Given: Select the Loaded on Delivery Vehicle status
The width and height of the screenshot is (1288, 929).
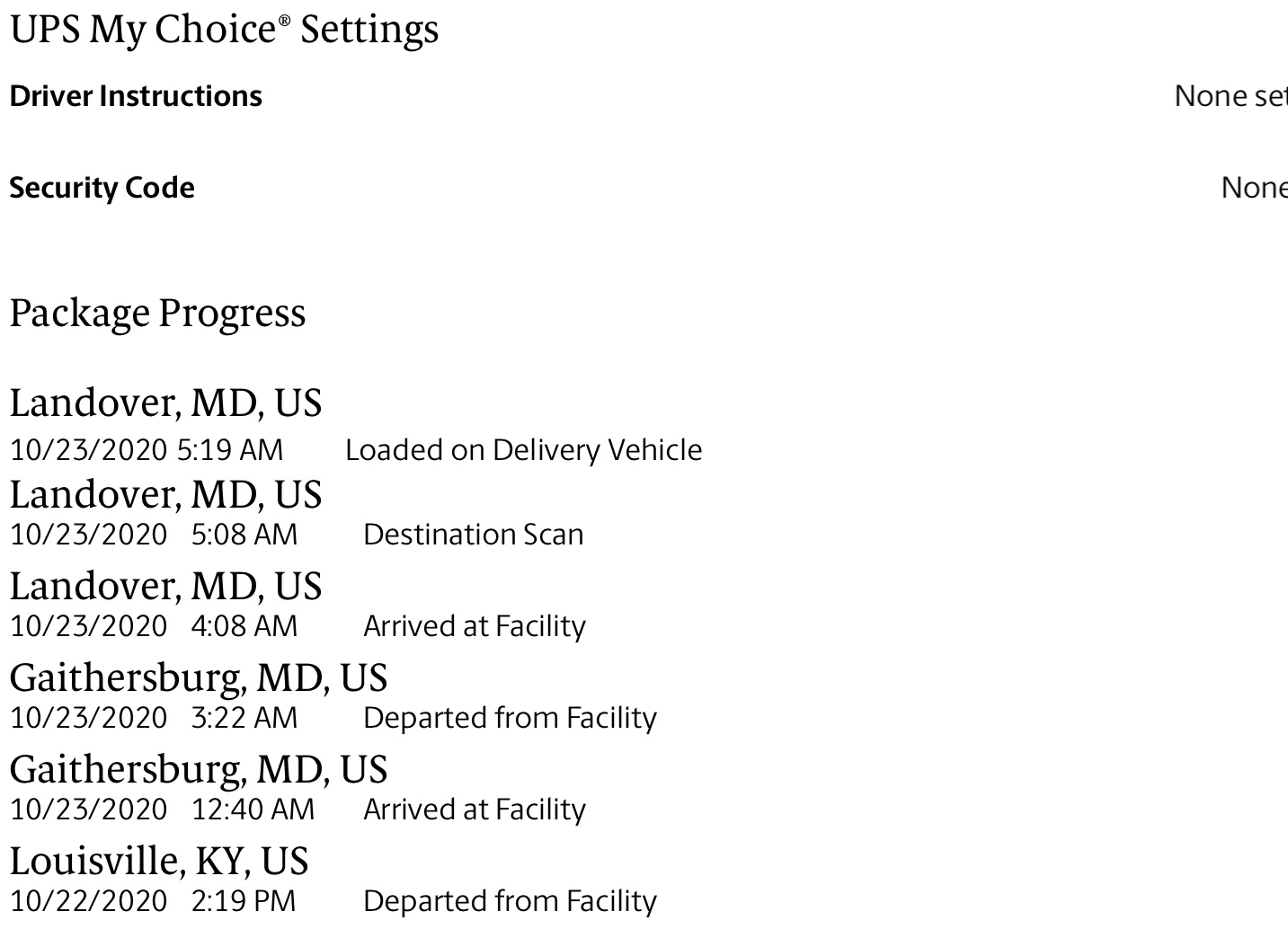Looking at the screenshot, I should tap(524, 450).
